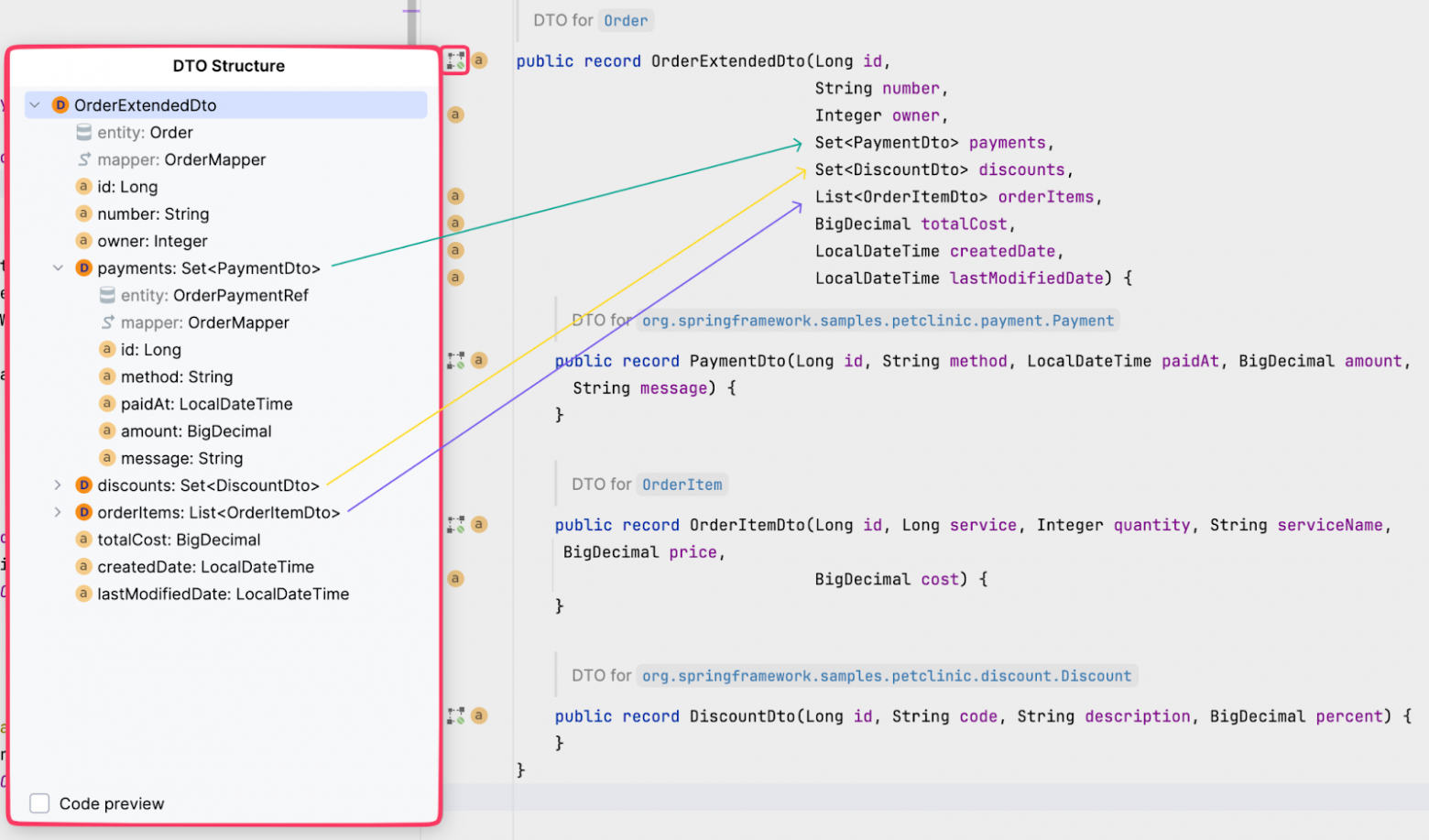Collapse the payments Set<PaymentDto> node
The height and width of the screenshot is (840, 1429).
[x=58, y=268]
